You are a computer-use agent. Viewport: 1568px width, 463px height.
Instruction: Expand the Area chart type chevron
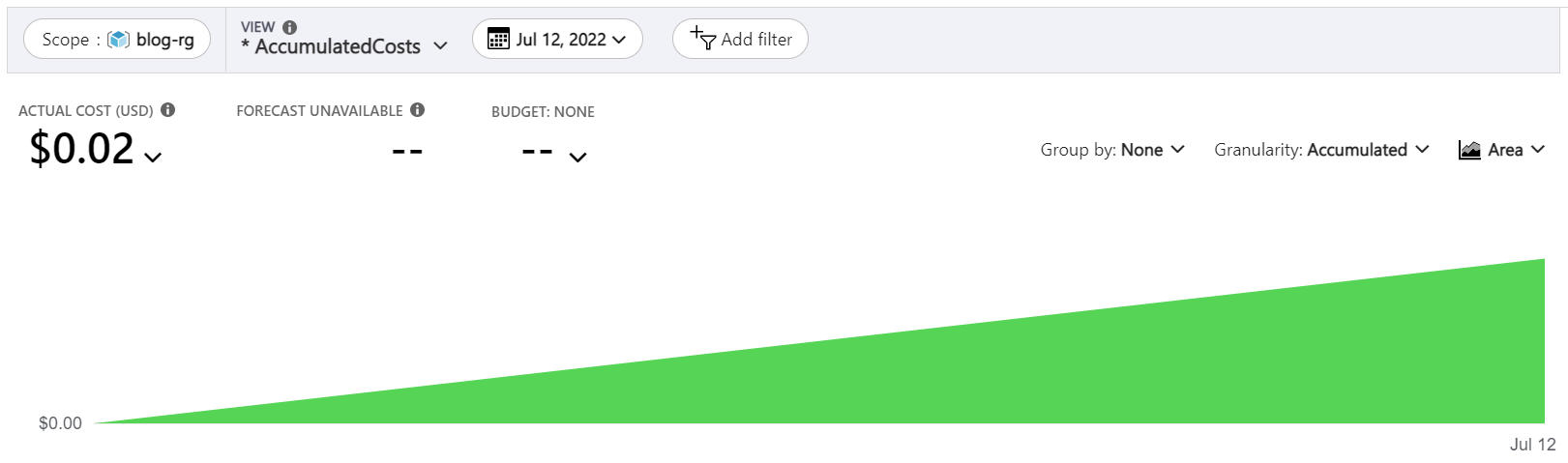coord(1538,150)
